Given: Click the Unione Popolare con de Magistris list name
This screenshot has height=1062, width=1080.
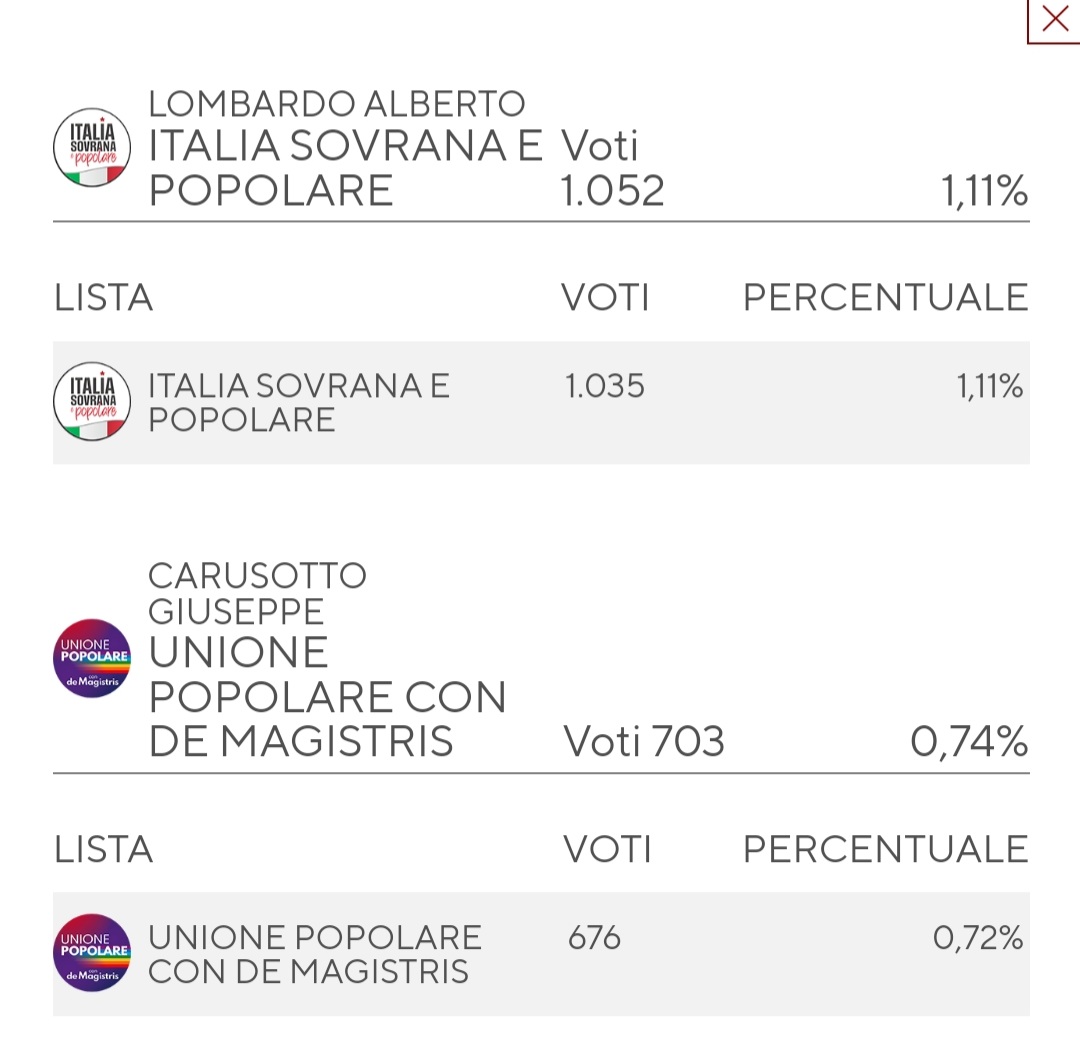Looking at the screenshot, I should (315, 954).
